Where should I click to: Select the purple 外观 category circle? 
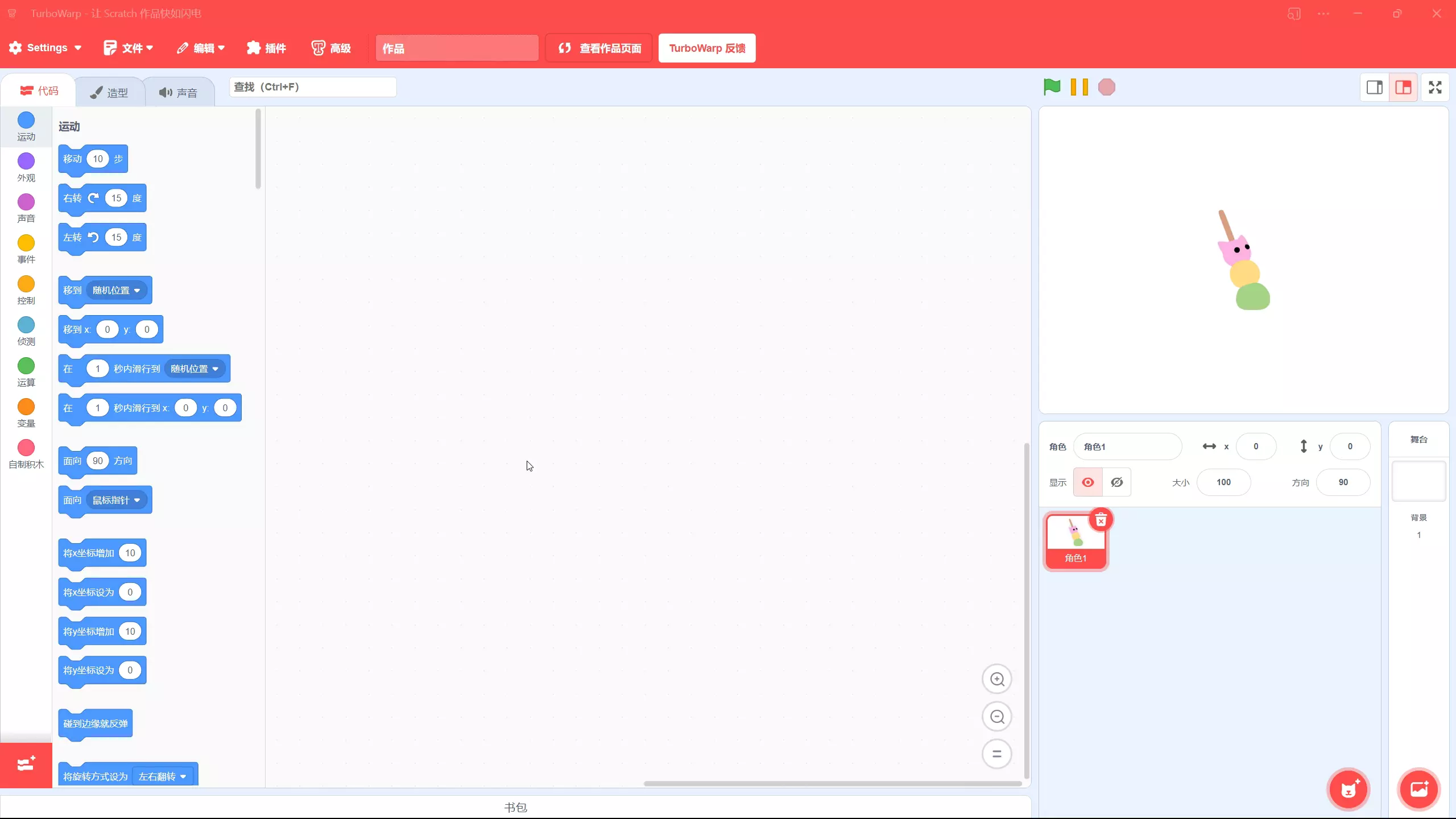click(26, 162)
